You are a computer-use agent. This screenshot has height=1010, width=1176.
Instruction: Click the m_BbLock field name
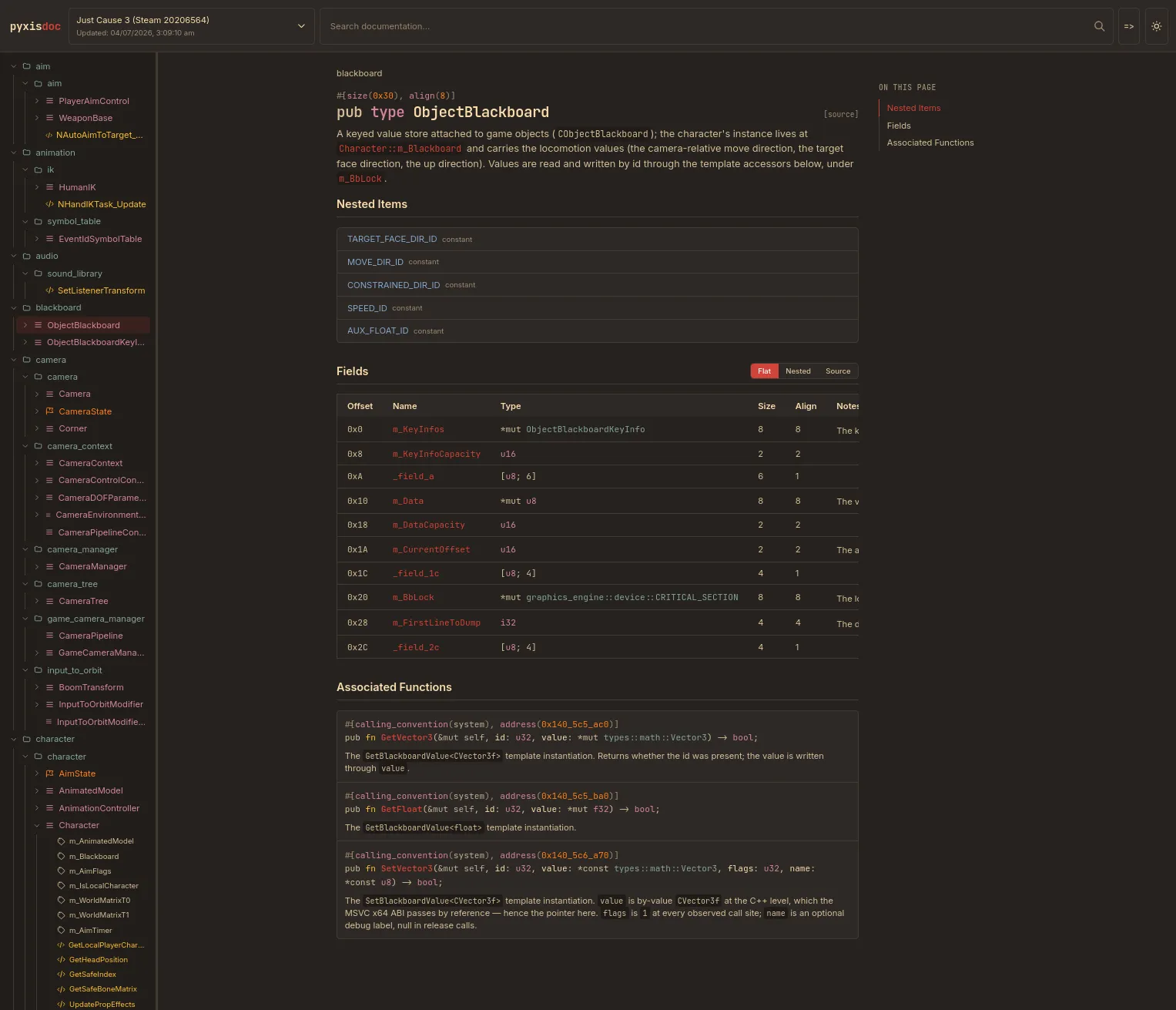(x=414, y=597)
